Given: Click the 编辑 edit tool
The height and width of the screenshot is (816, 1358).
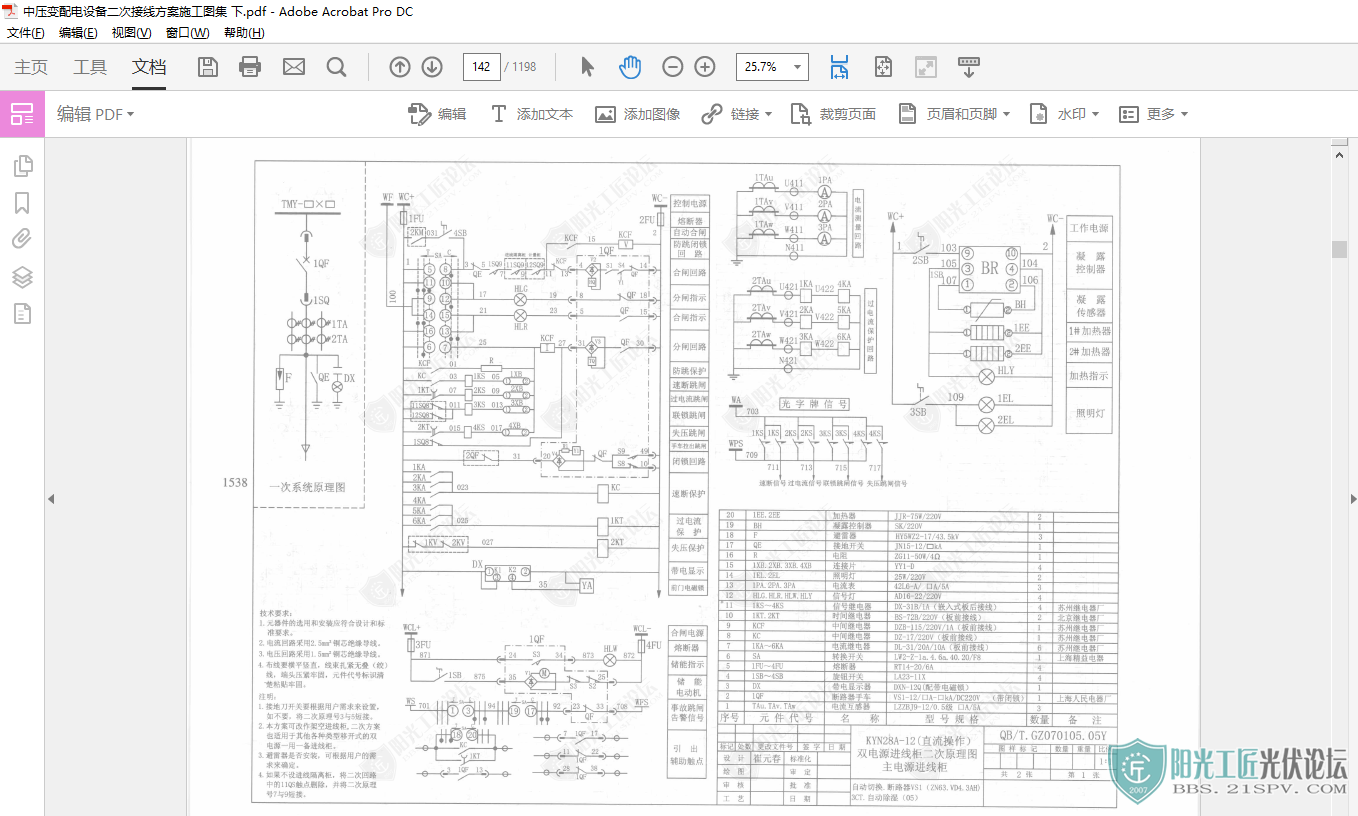Looking at the screenshot, I should (438, 114).
